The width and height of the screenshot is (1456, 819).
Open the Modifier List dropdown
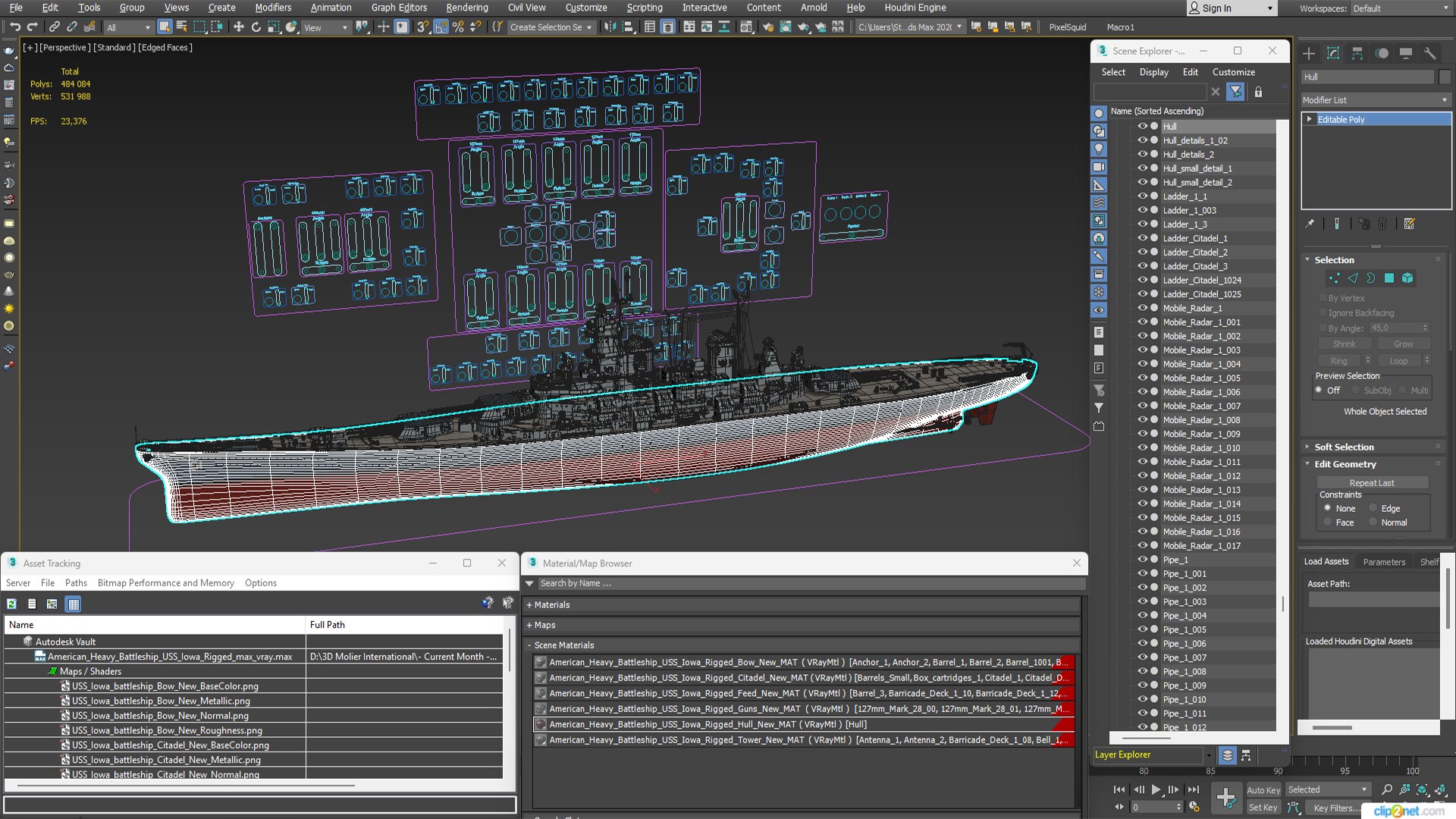click(1376, 100)
